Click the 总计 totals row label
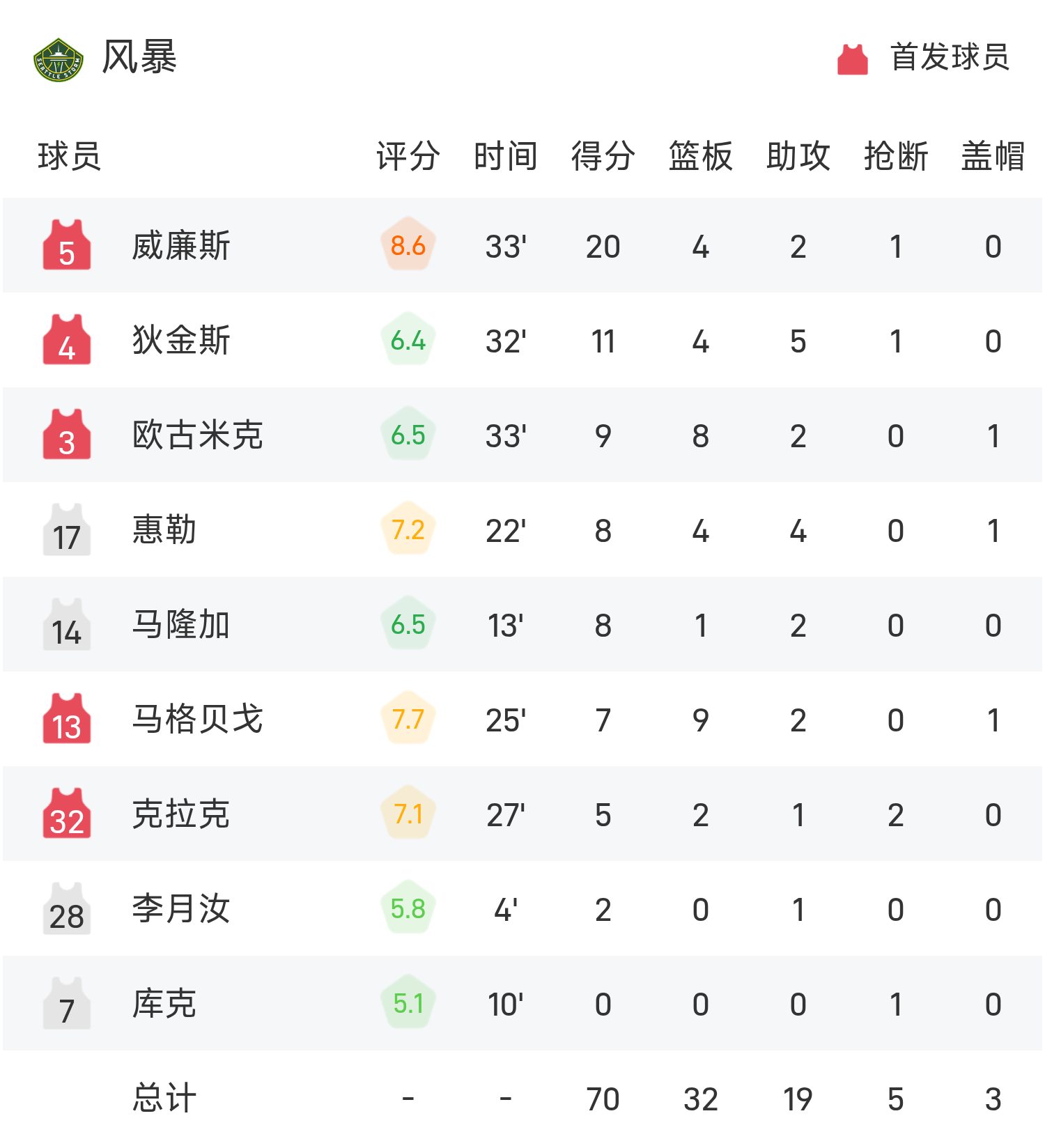 click(x=164, y=1099)
